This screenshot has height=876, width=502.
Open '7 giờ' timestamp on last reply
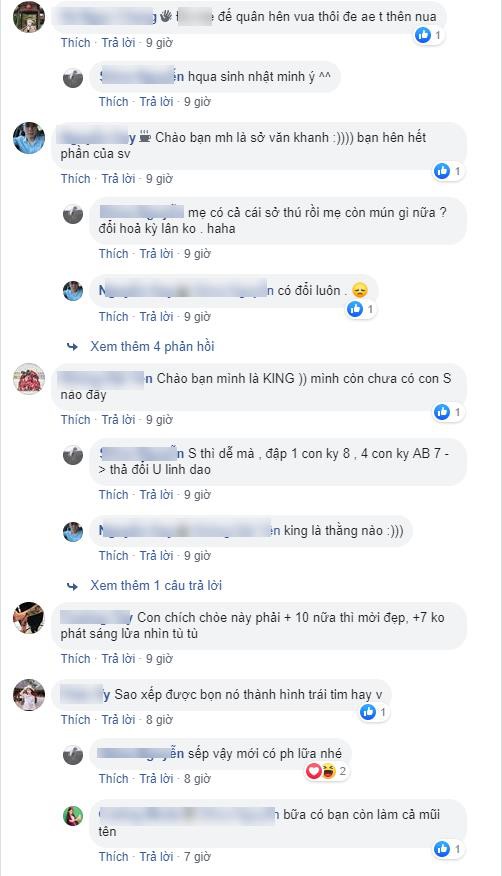[x=197, y=856]
